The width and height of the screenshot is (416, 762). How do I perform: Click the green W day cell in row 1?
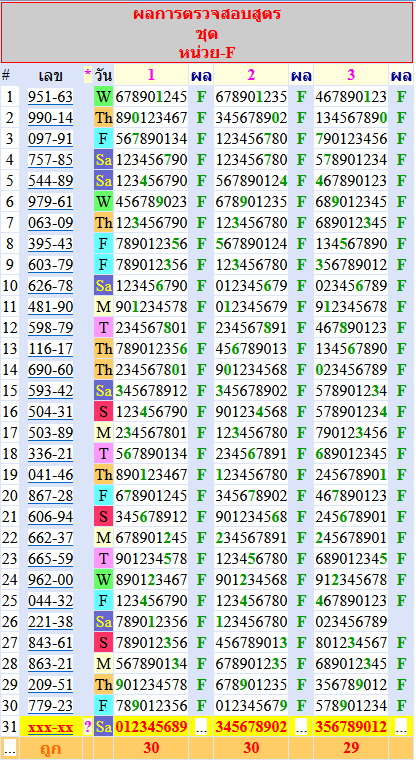(104, 97)
